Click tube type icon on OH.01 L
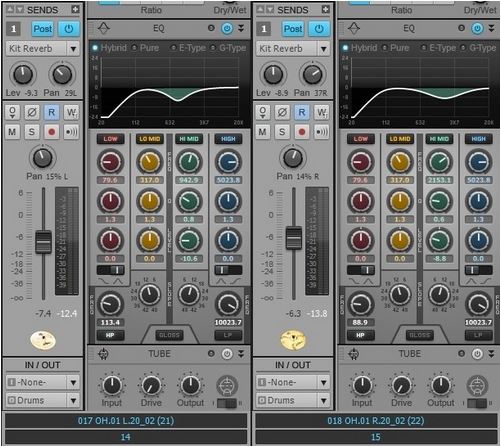Screen dimensions: 501x446 tap(227, 386)
